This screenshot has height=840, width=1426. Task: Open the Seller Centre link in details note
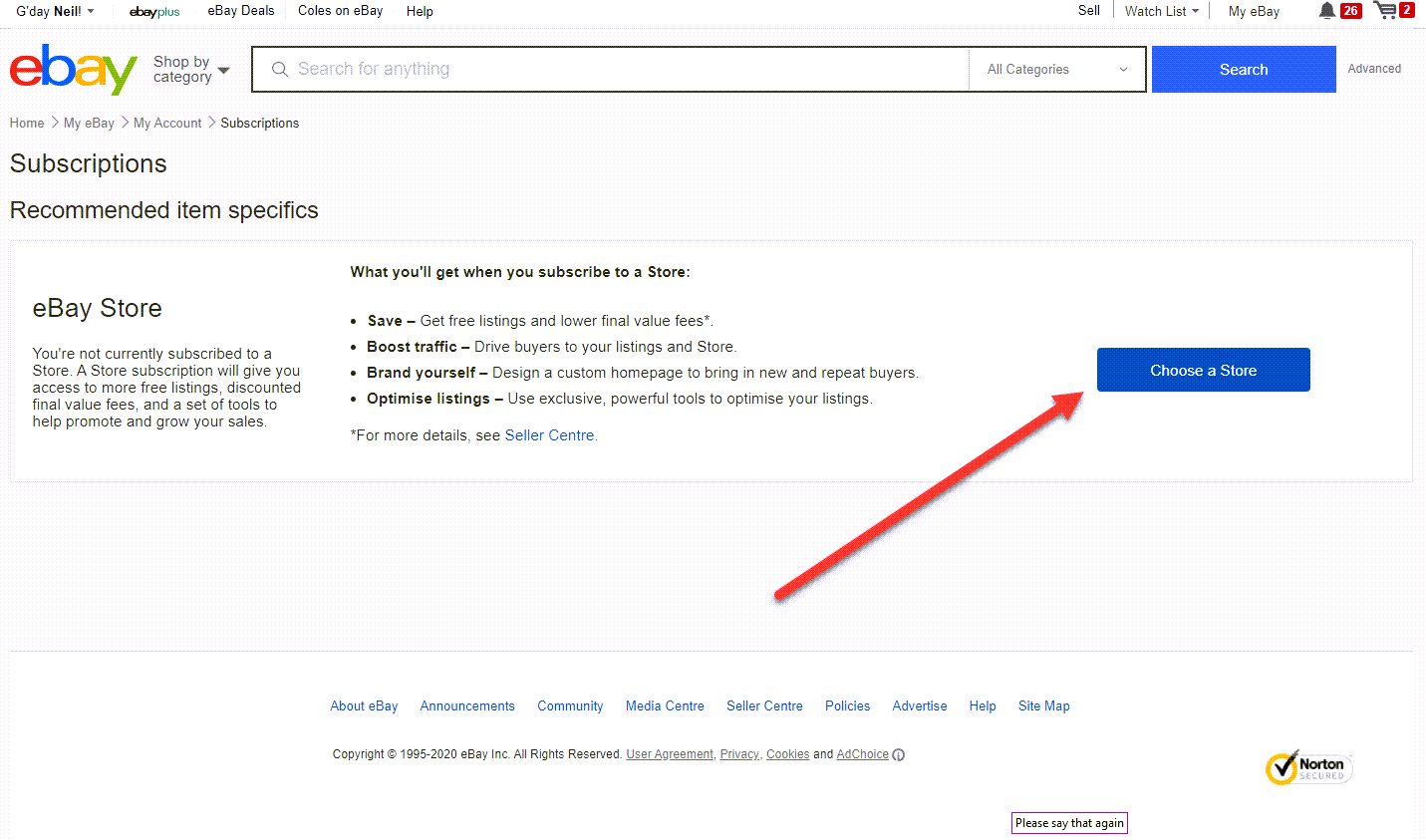[549, 435]
